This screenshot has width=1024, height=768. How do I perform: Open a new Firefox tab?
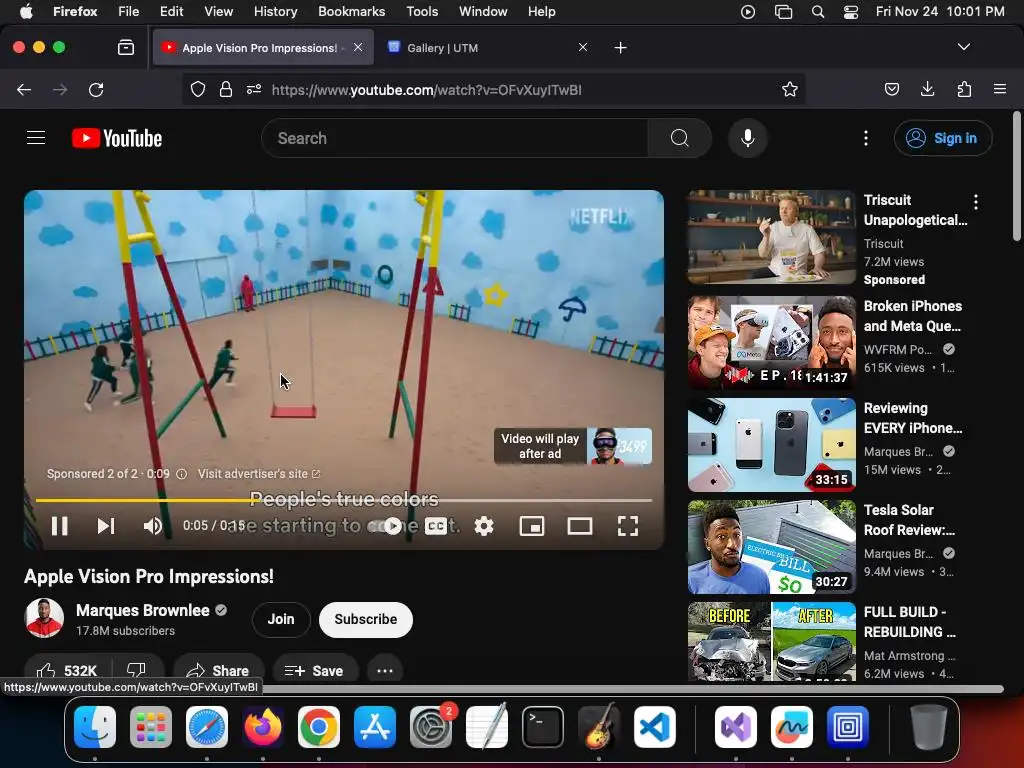(x=620, y=48)
